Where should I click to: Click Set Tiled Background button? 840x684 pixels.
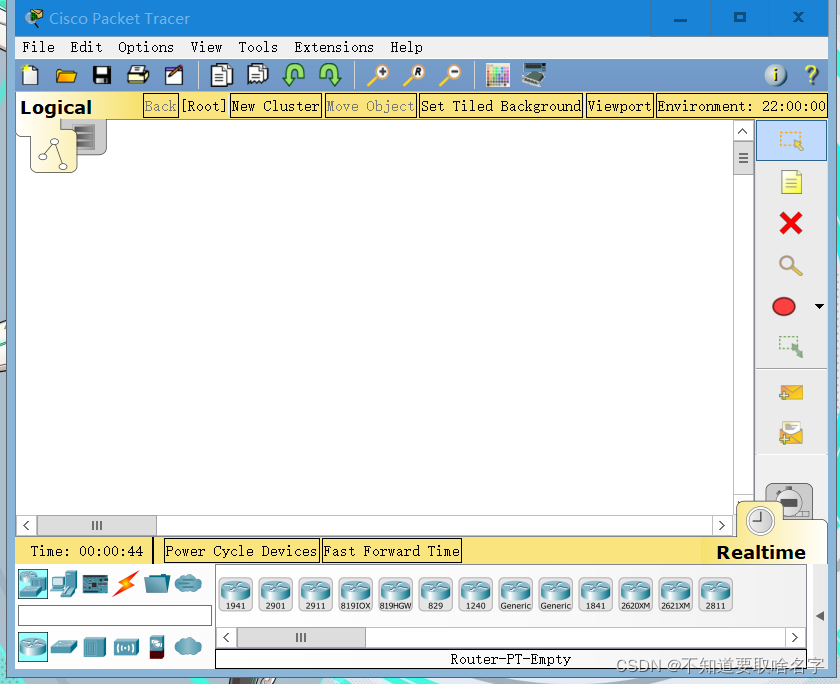tap(501, 106)
